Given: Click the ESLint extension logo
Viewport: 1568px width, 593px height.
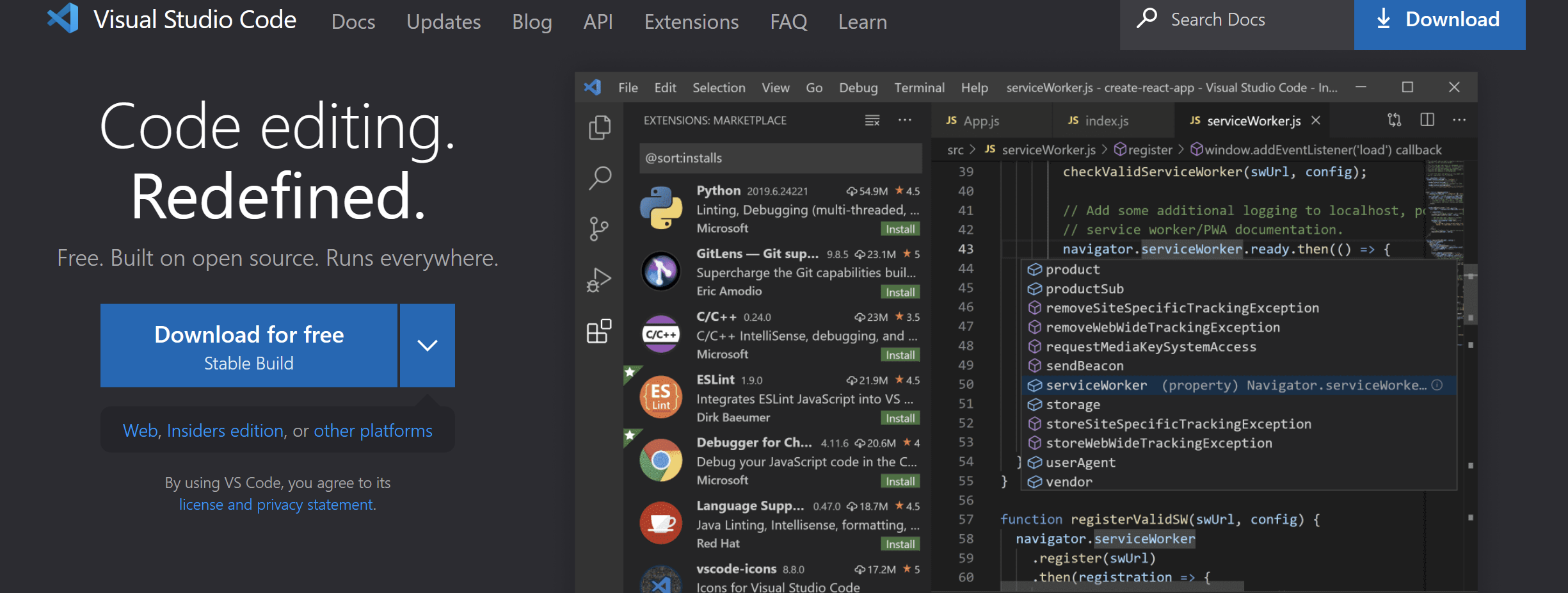Looking at the screenshot, I should tap(661, 396).
